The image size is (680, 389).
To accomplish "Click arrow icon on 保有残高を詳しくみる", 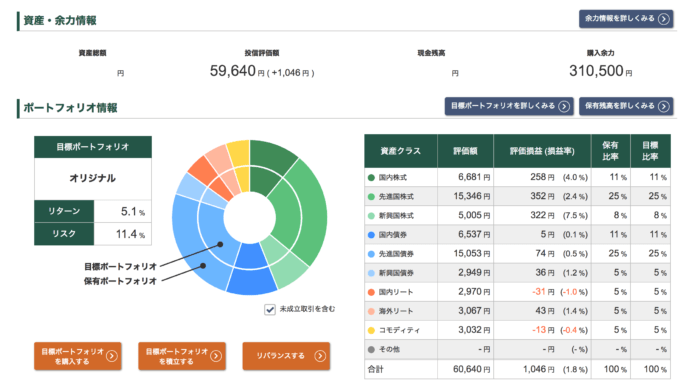I will [664, 106].
